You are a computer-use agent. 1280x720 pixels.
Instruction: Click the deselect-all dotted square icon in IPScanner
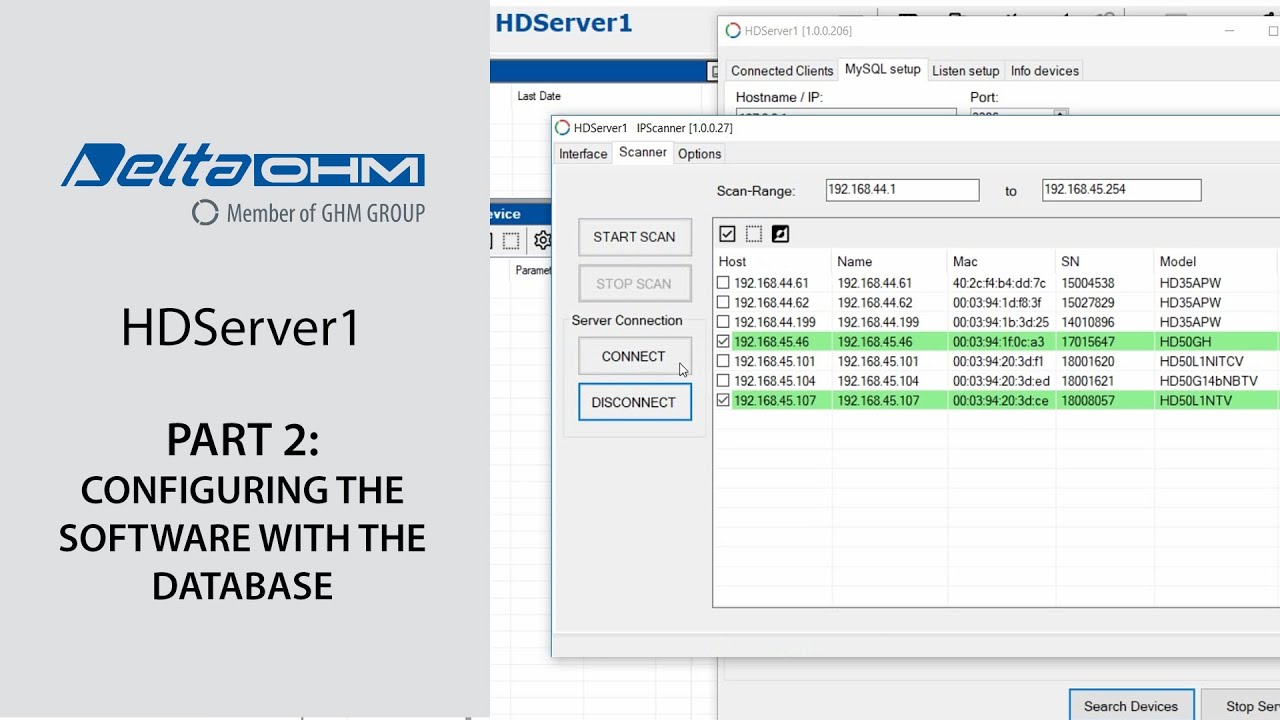point(754,234)
